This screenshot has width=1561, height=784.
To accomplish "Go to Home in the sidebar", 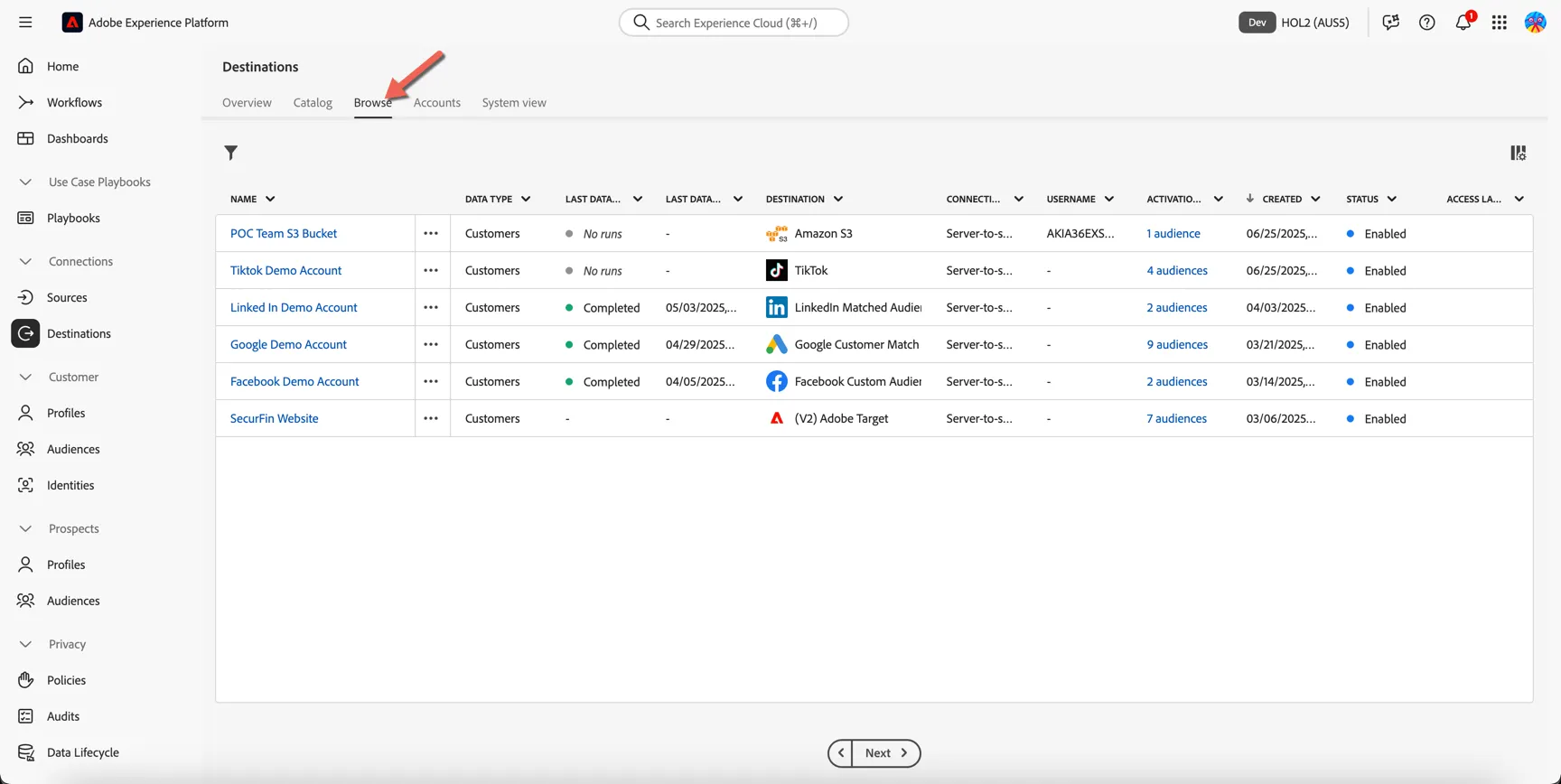I will (x=62, y=66).
